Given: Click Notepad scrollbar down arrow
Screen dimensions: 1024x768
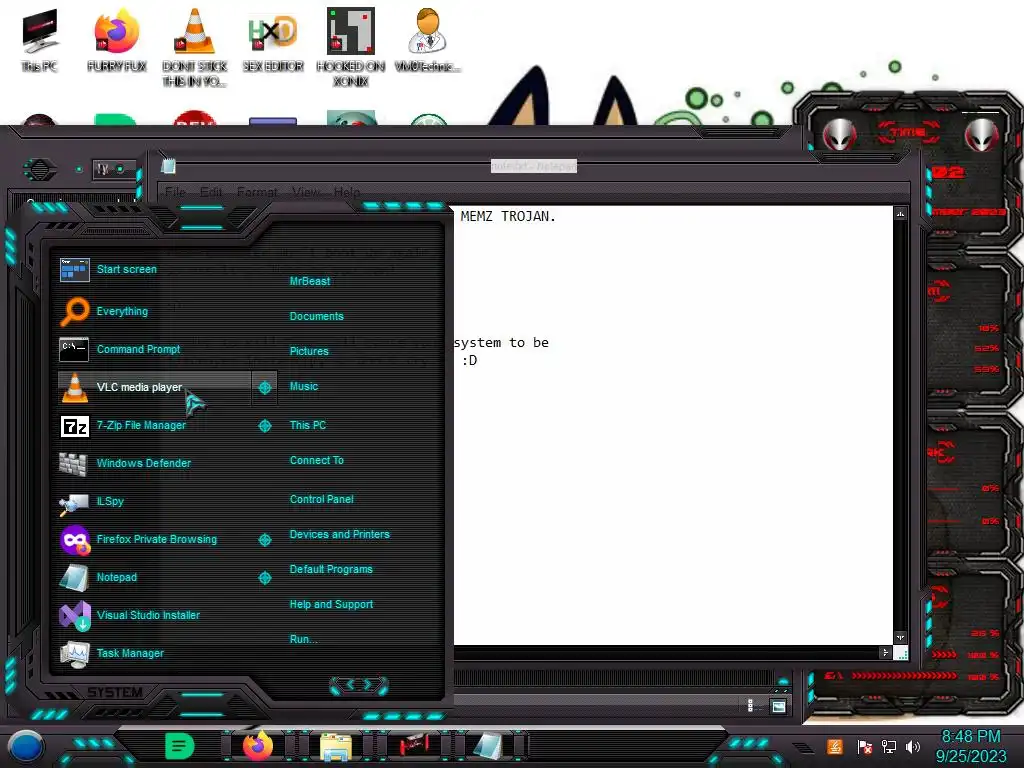Looking at the screenshot, I should tap(901, 637).
